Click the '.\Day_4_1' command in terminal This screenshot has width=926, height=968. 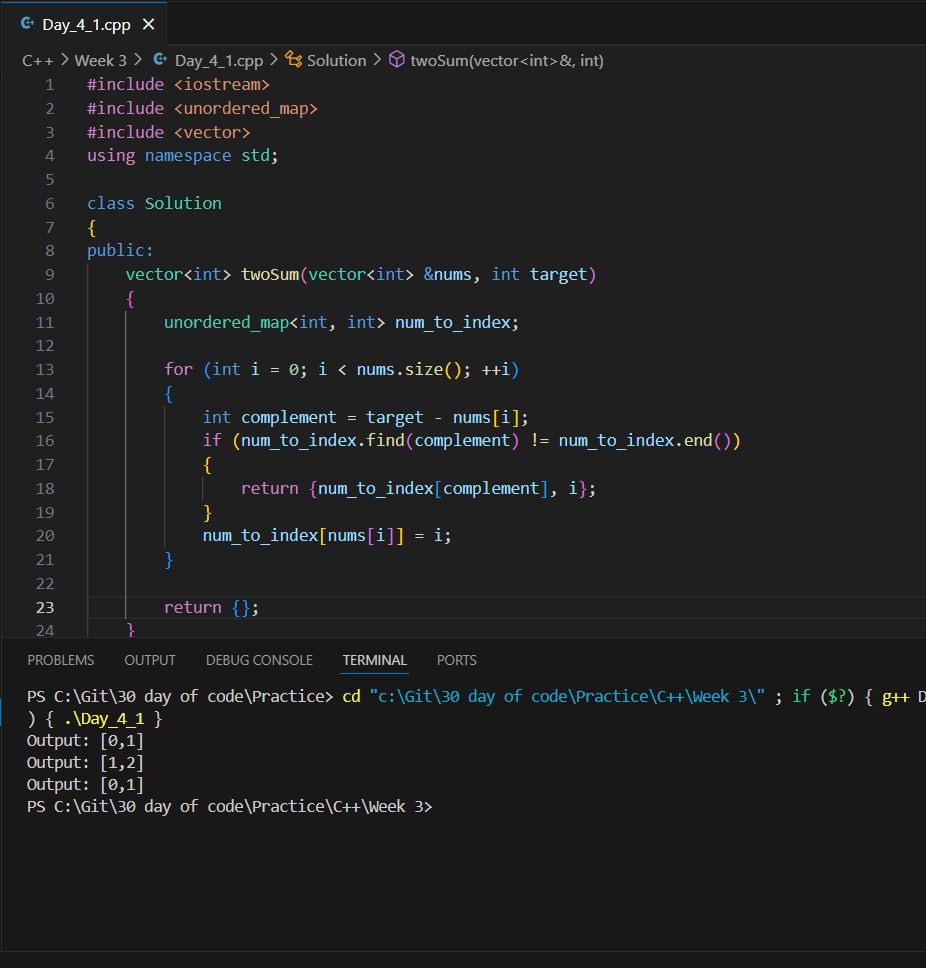pyautogui.click(x=104, y=719)
